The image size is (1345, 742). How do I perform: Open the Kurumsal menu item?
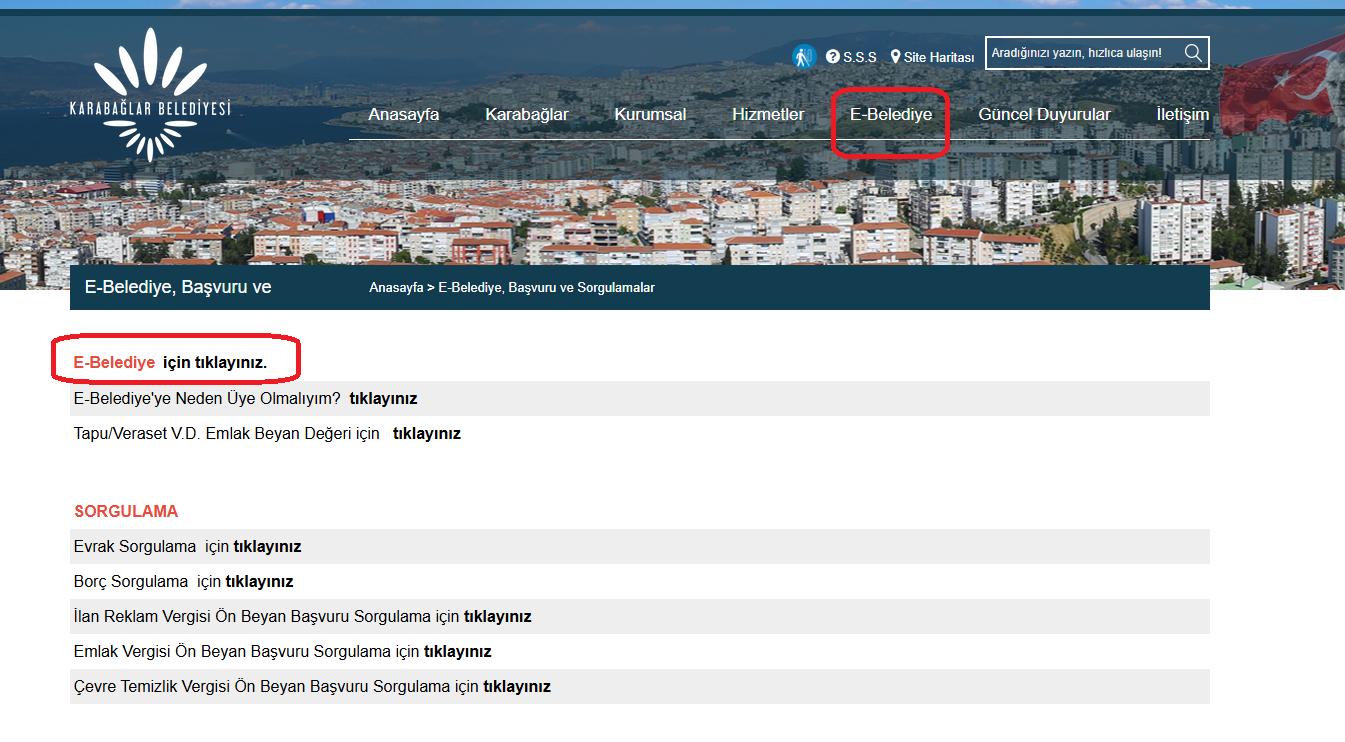pos(650,114)
